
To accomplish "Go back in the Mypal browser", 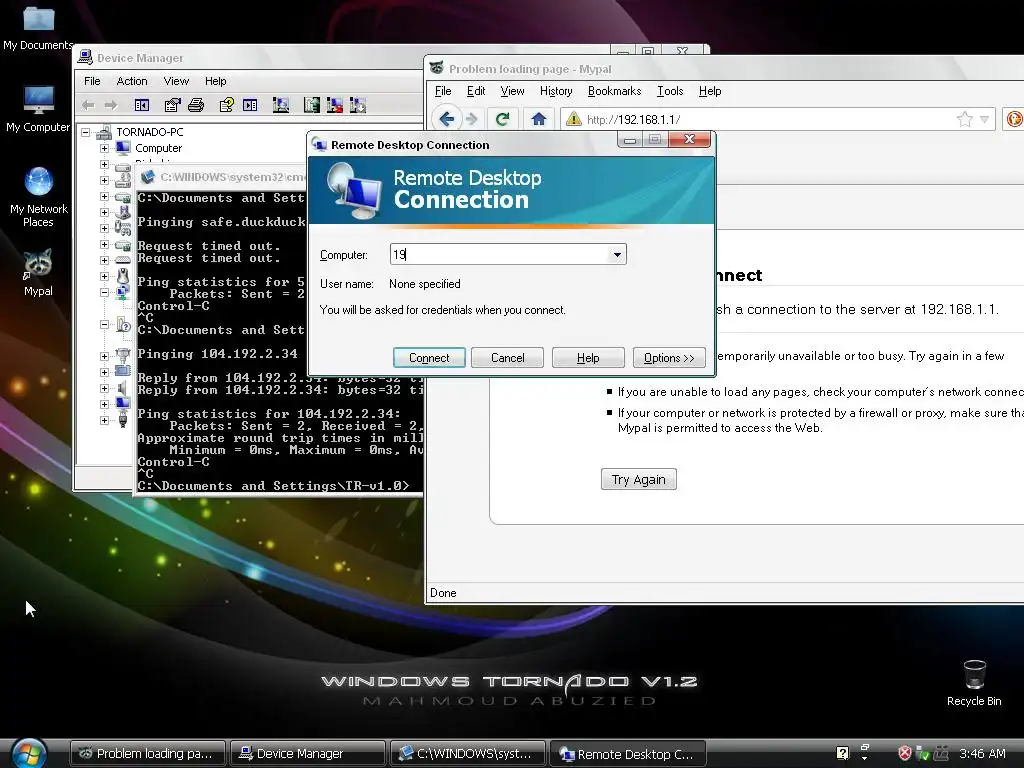I will pos(447,119).
